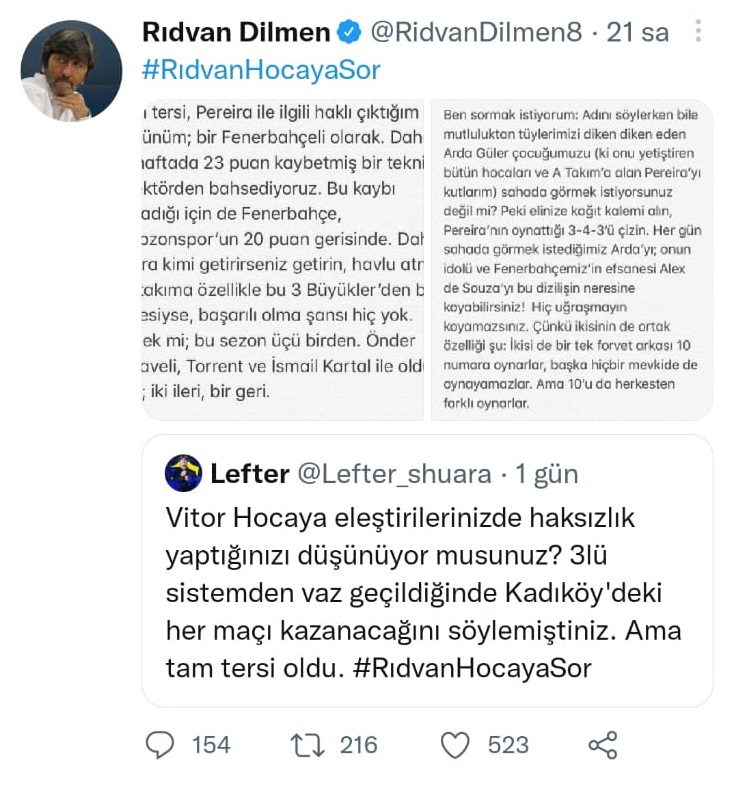734x786 pixels.
Task: Open the @RidvanDilmen8 handle
Action: (476, 32)
